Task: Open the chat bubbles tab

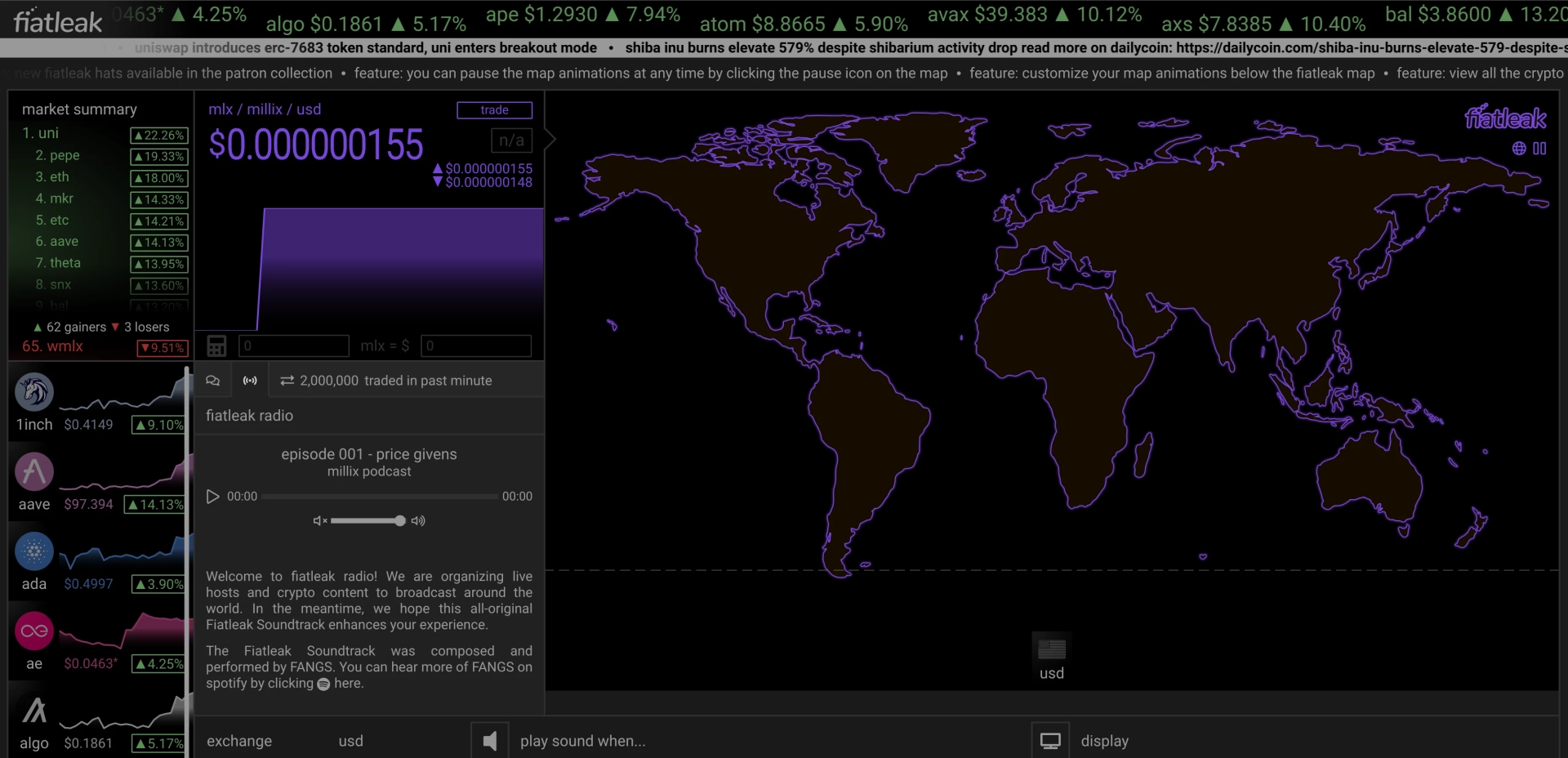Action: point(213,381)
